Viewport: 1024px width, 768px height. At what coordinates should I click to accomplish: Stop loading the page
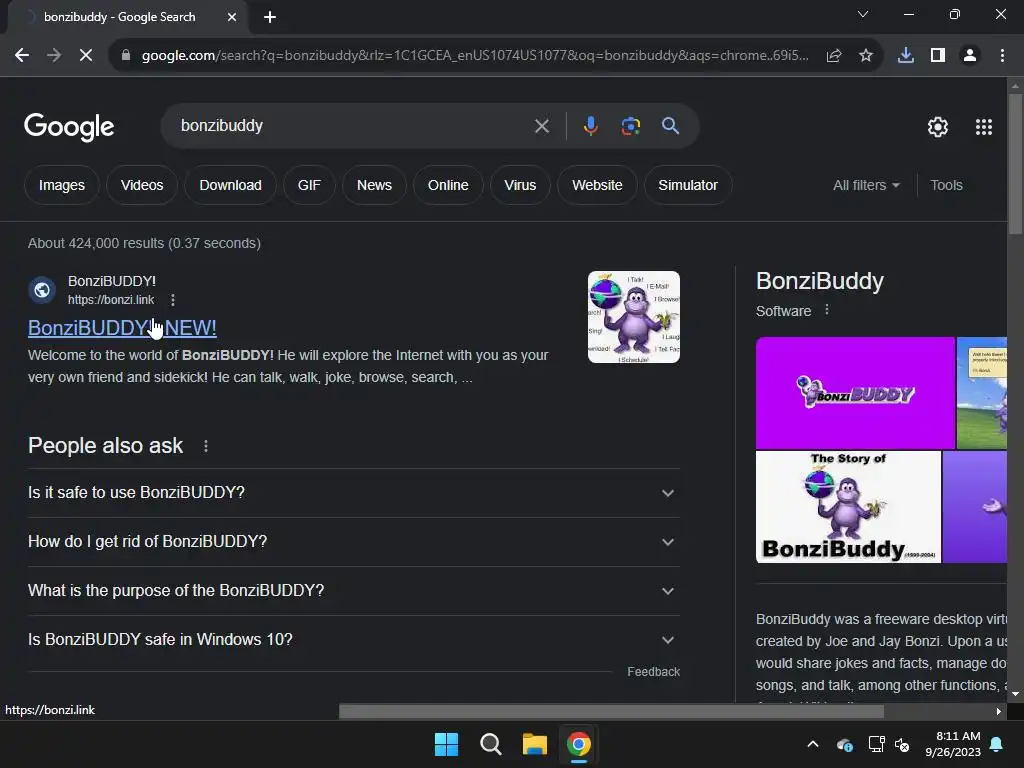point(86,56)
